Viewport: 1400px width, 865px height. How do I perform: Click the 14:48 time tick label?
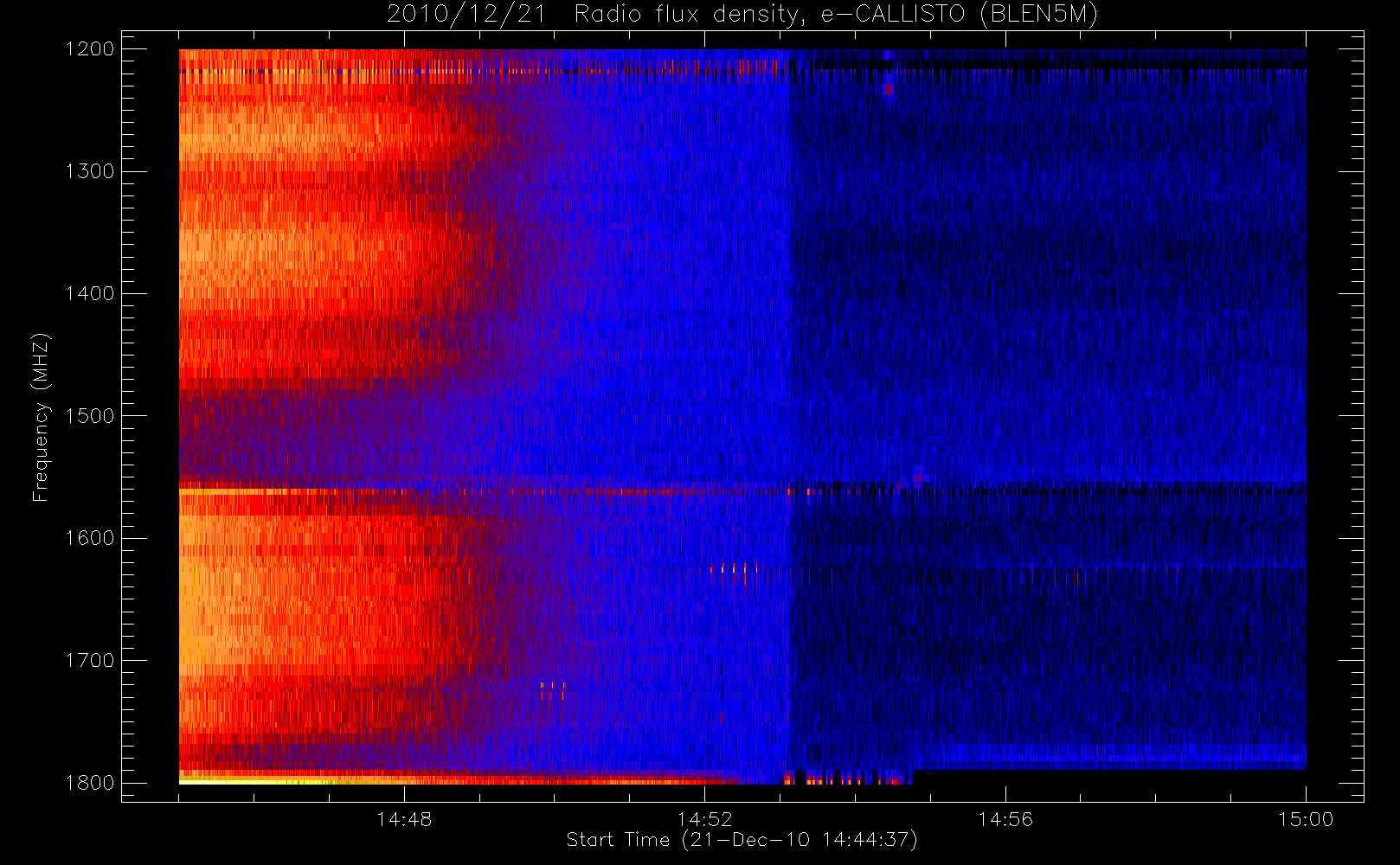(x=404, y=819)
